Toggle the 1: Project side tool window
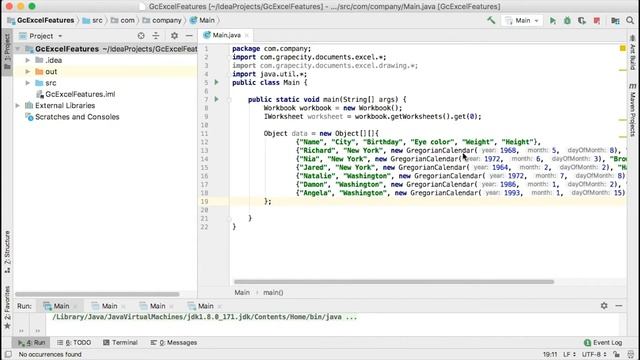Image resolution: width=640 pixels, height=360 pixels. coord(7,52)
